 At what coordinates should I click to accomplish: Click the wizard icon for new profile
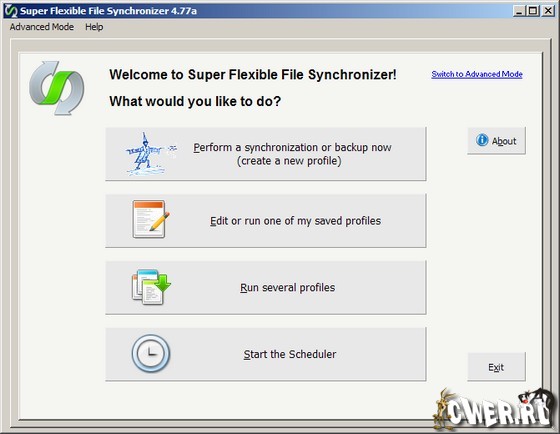click(151, 154)
